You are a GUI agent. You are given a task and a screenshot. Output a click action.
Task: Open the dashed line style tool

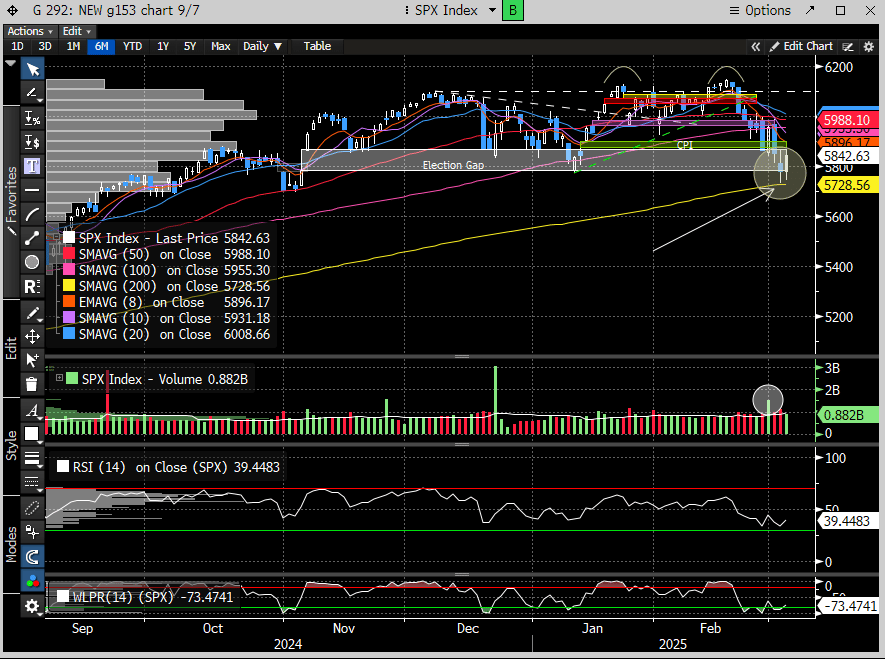(x=32, y=481)
